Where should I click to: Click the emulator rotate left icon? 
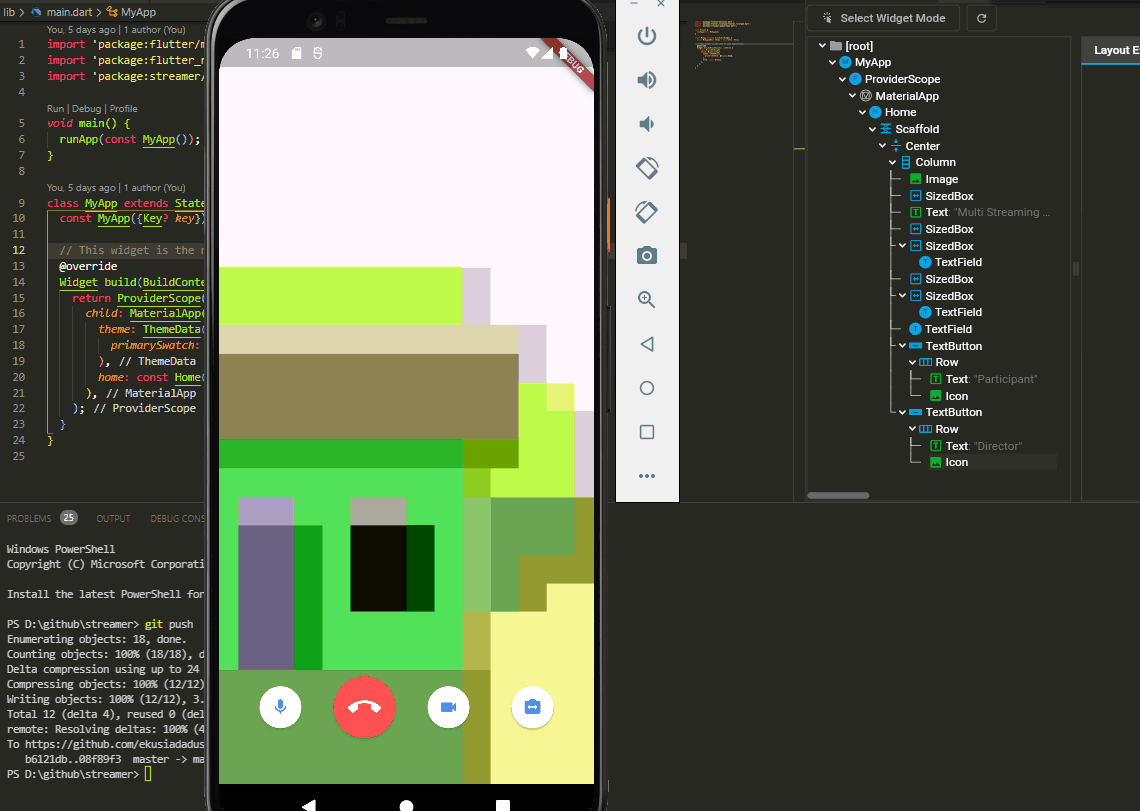point(646,168)
